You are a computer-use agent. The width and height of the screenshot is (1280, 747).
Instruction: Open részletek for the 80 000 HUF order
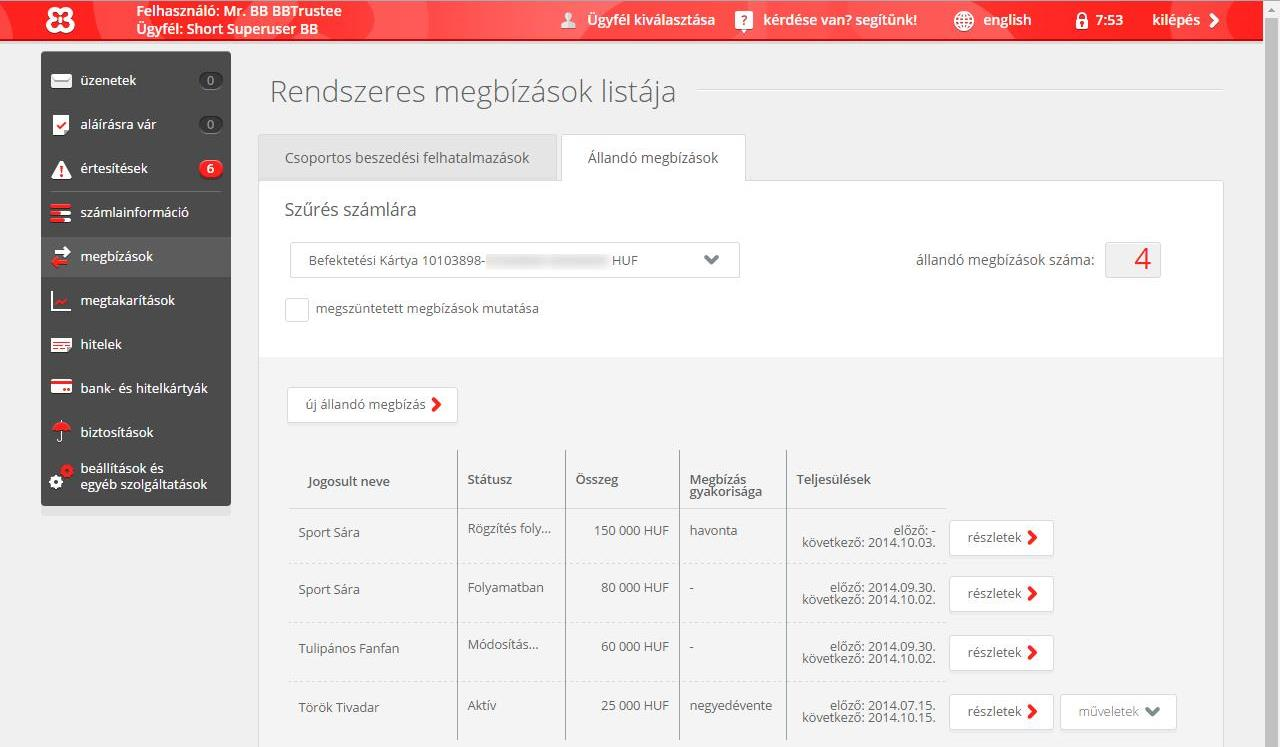[1001, 594]
